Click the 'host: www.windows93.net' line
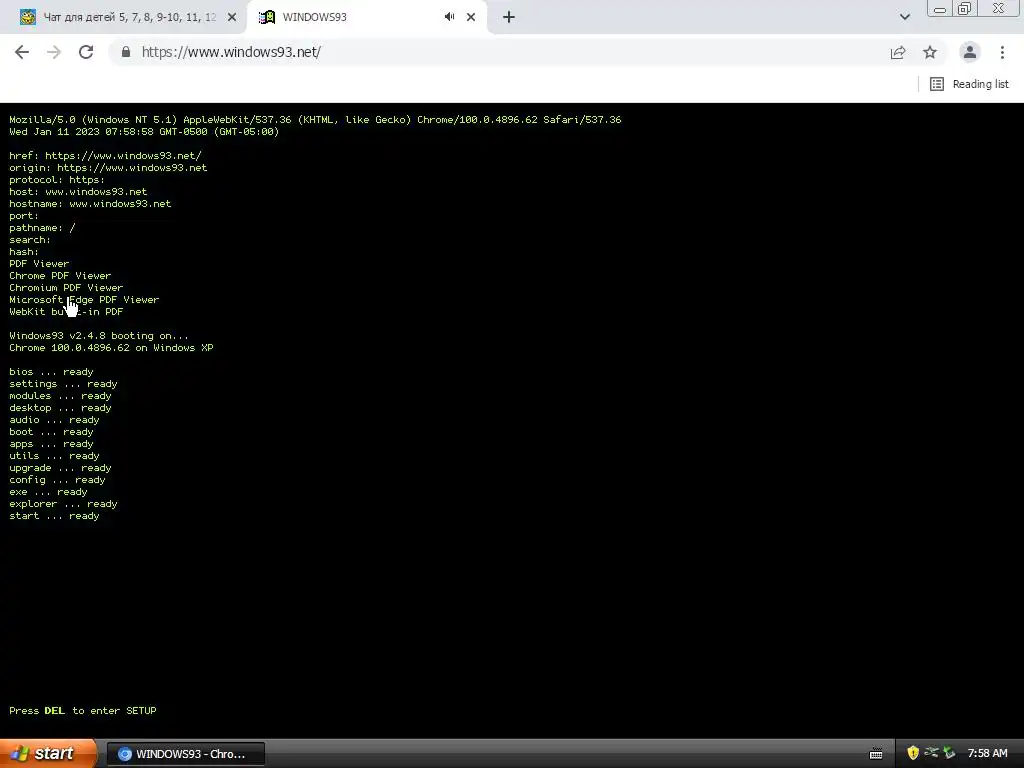This screenshot has width=1024, height=768. click(78, 191)
